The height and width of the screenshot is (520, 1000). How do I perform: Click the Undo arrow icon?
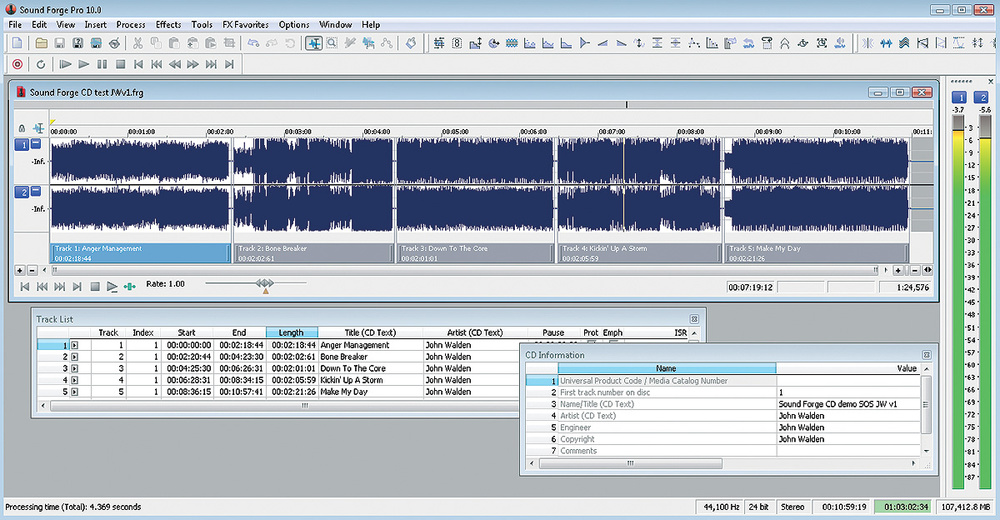click(254, 43)
